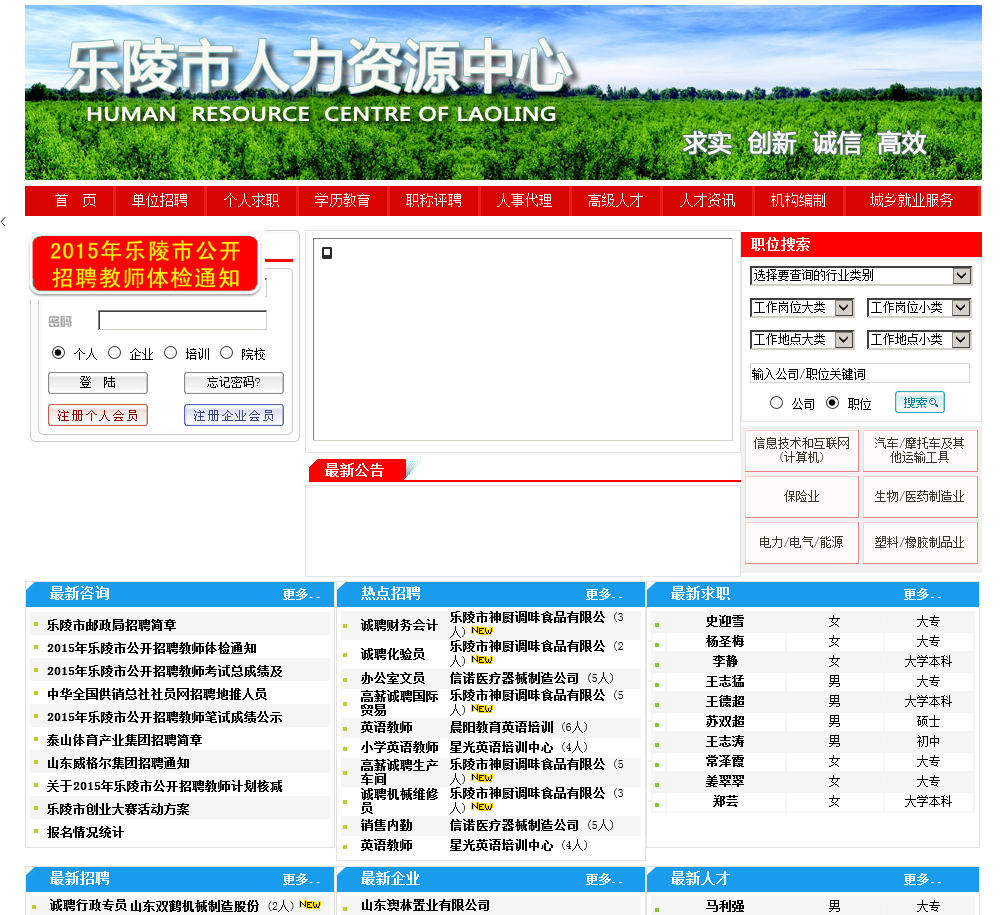Open the 生物/医药制造业 industry tile
Viewport: 1006px width, 915px height.
[x=920, y=497]
